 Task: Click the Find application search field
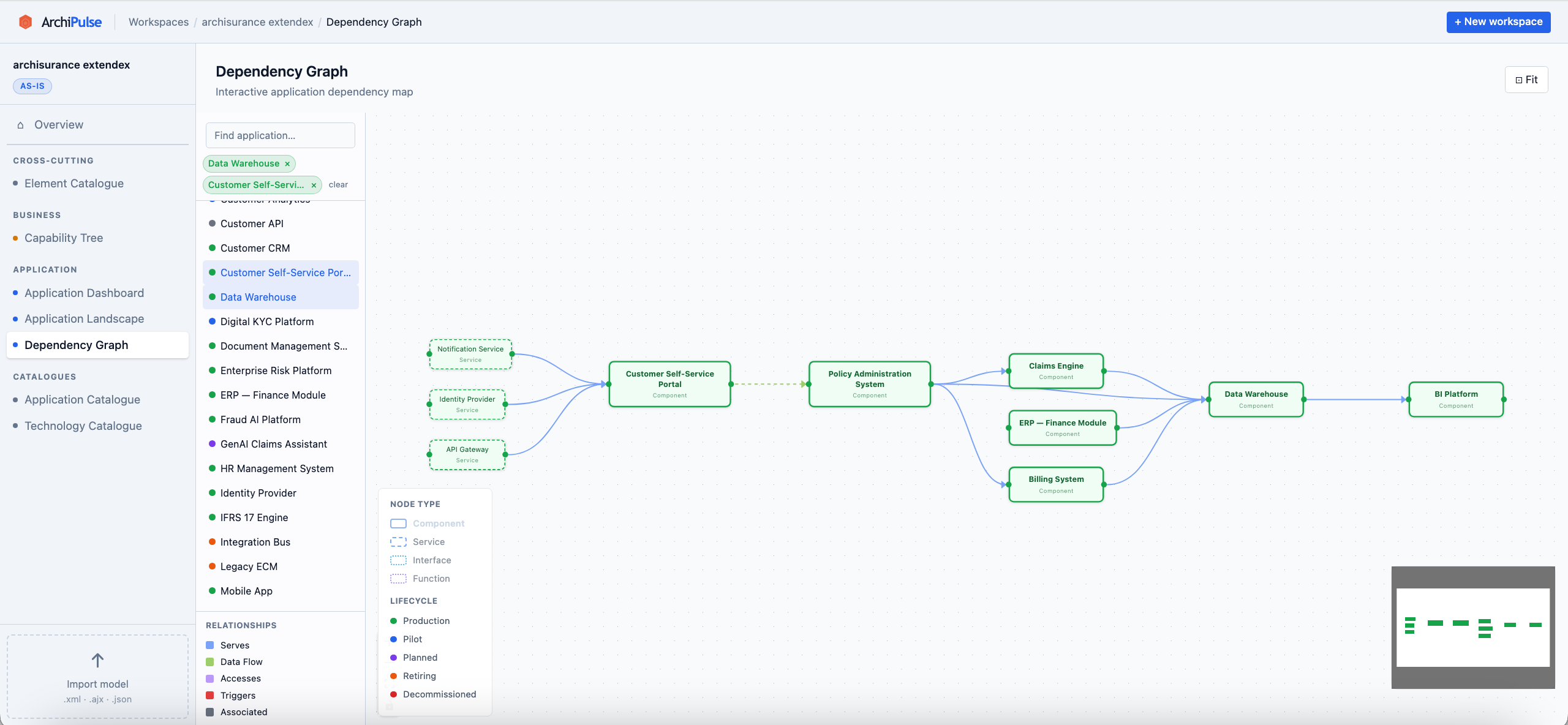point(280,135)
